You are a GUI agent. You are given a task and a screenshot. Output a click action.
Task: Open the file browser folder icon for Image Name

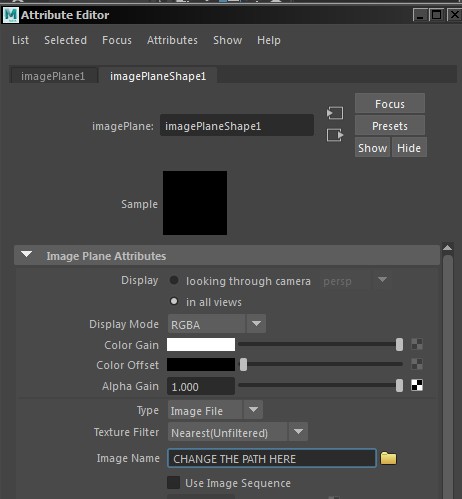point(388,458)
